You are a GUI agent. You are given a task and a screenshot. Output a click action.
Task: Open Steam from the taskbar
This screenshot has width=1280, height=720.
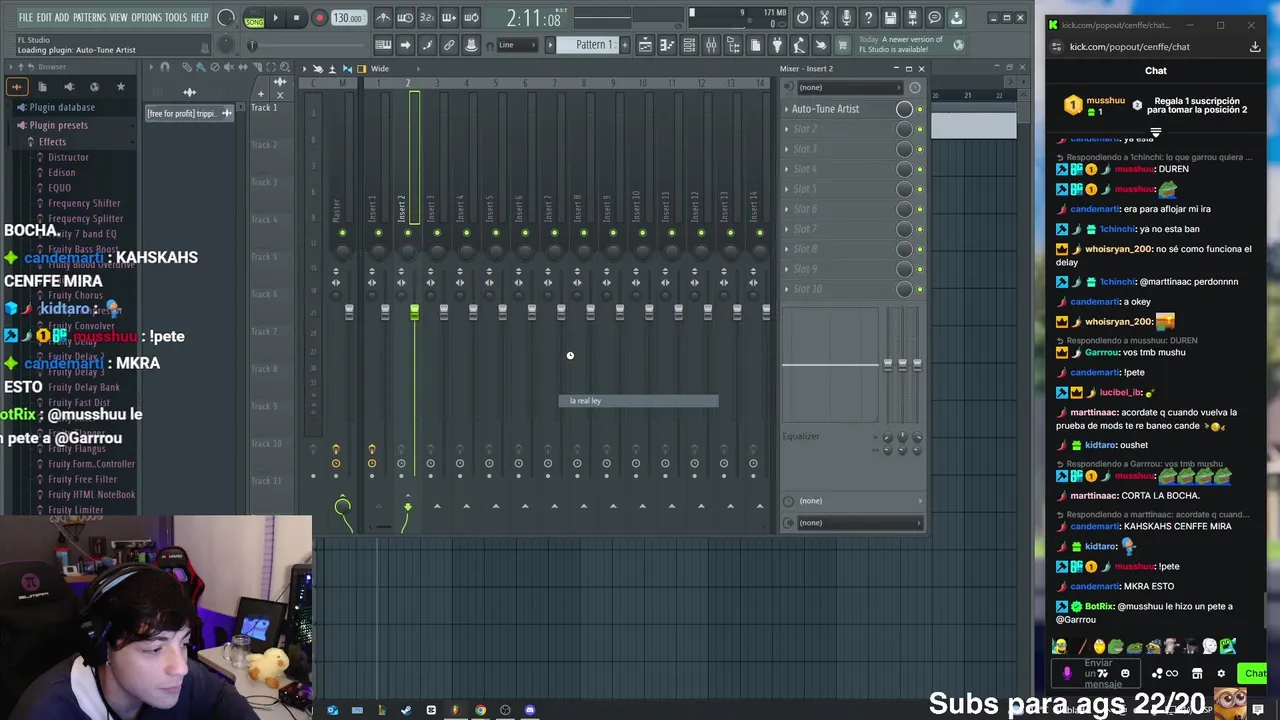(406, 711)
